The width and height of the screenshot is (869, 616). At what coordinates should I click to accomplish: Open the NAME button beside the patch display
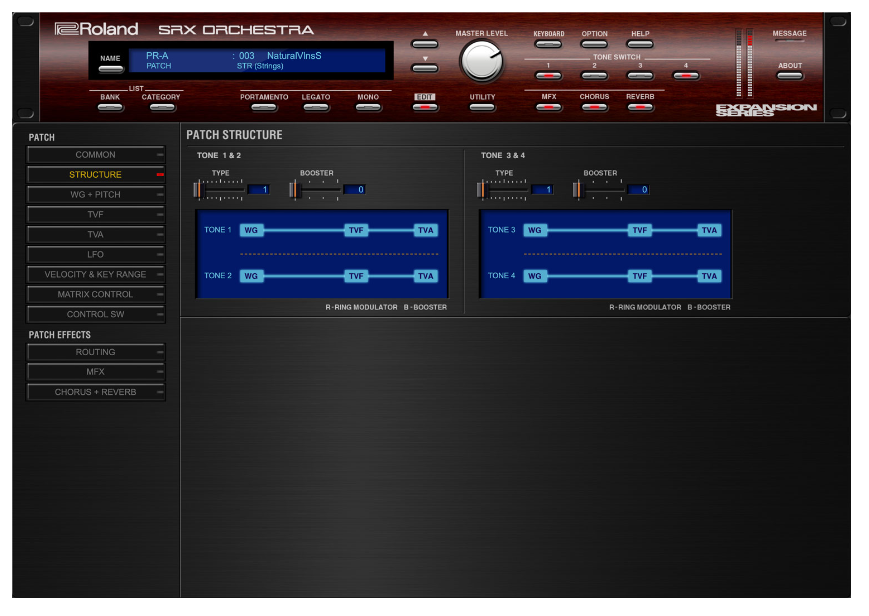click(110, 69)
